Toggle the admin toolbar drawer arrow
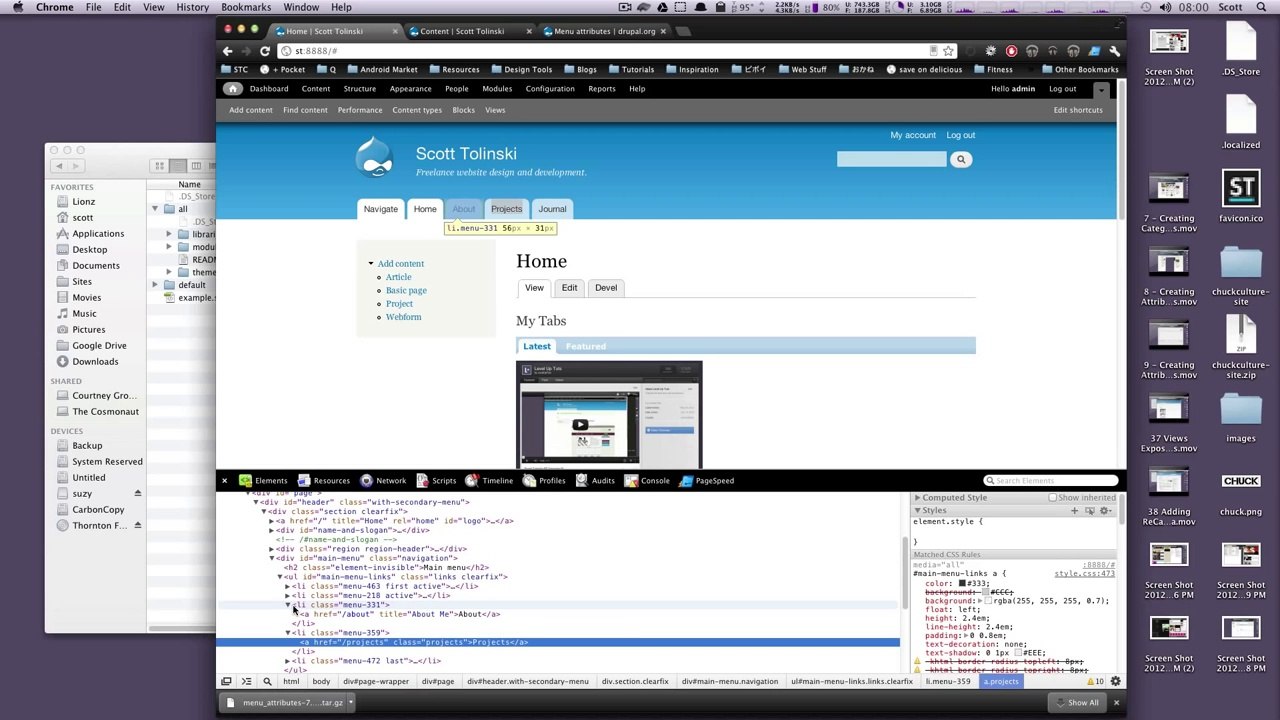Image resolution: width=1280 pixels, height=720 pixels. [1101, 90]
